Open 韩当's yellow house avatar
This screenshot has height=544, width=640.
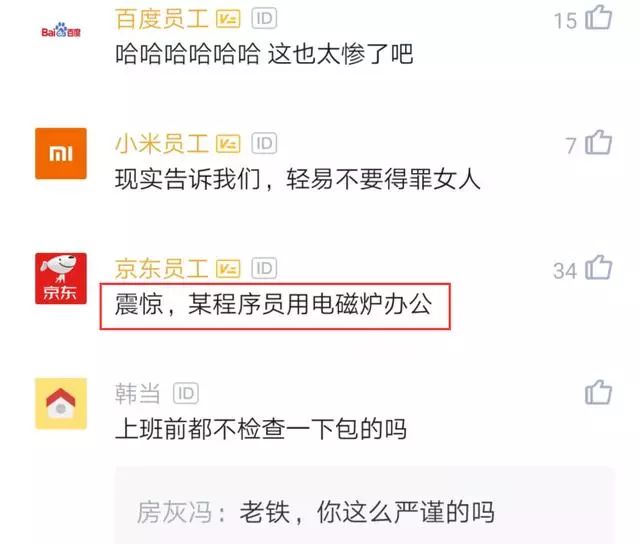(x=61, y=404)
